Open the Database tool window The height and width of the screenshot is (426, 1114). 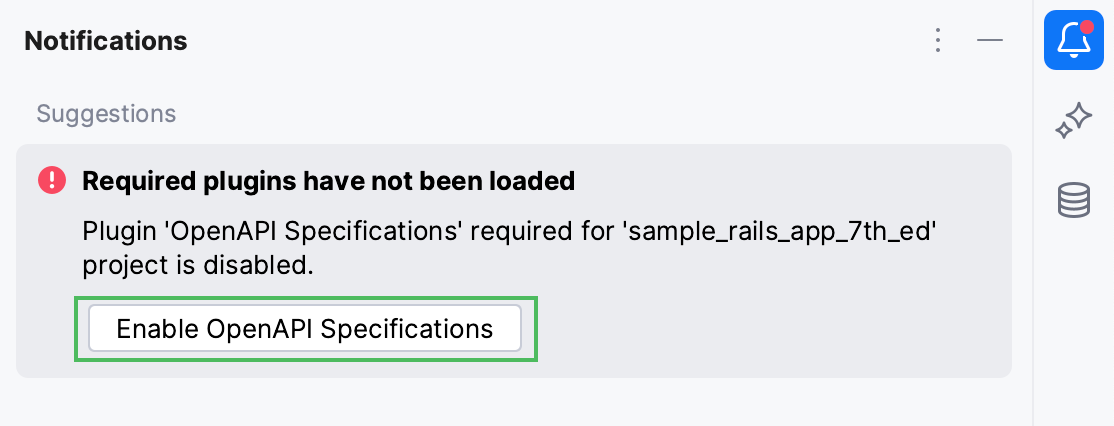click(x=1073, y=201)
